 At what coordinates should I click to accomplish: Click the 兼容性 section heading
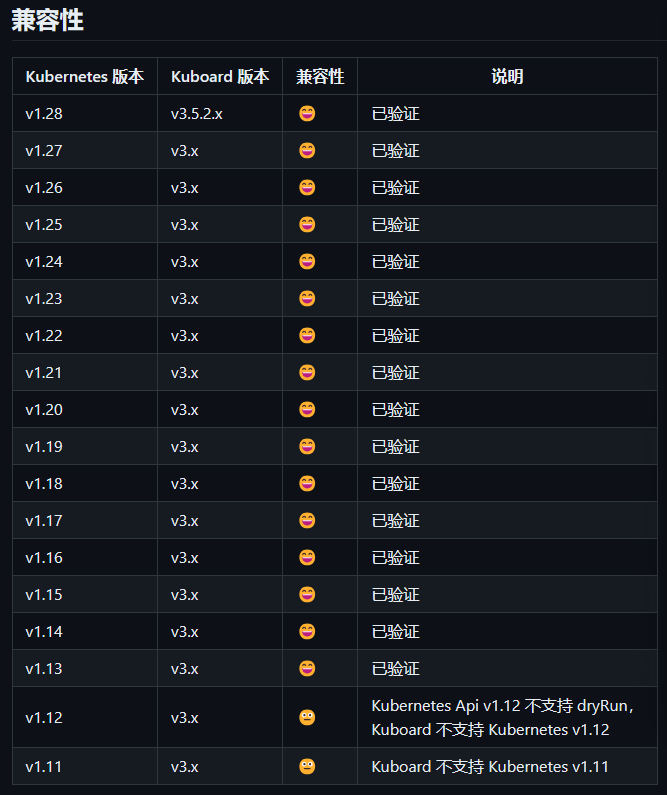point(47,21)
